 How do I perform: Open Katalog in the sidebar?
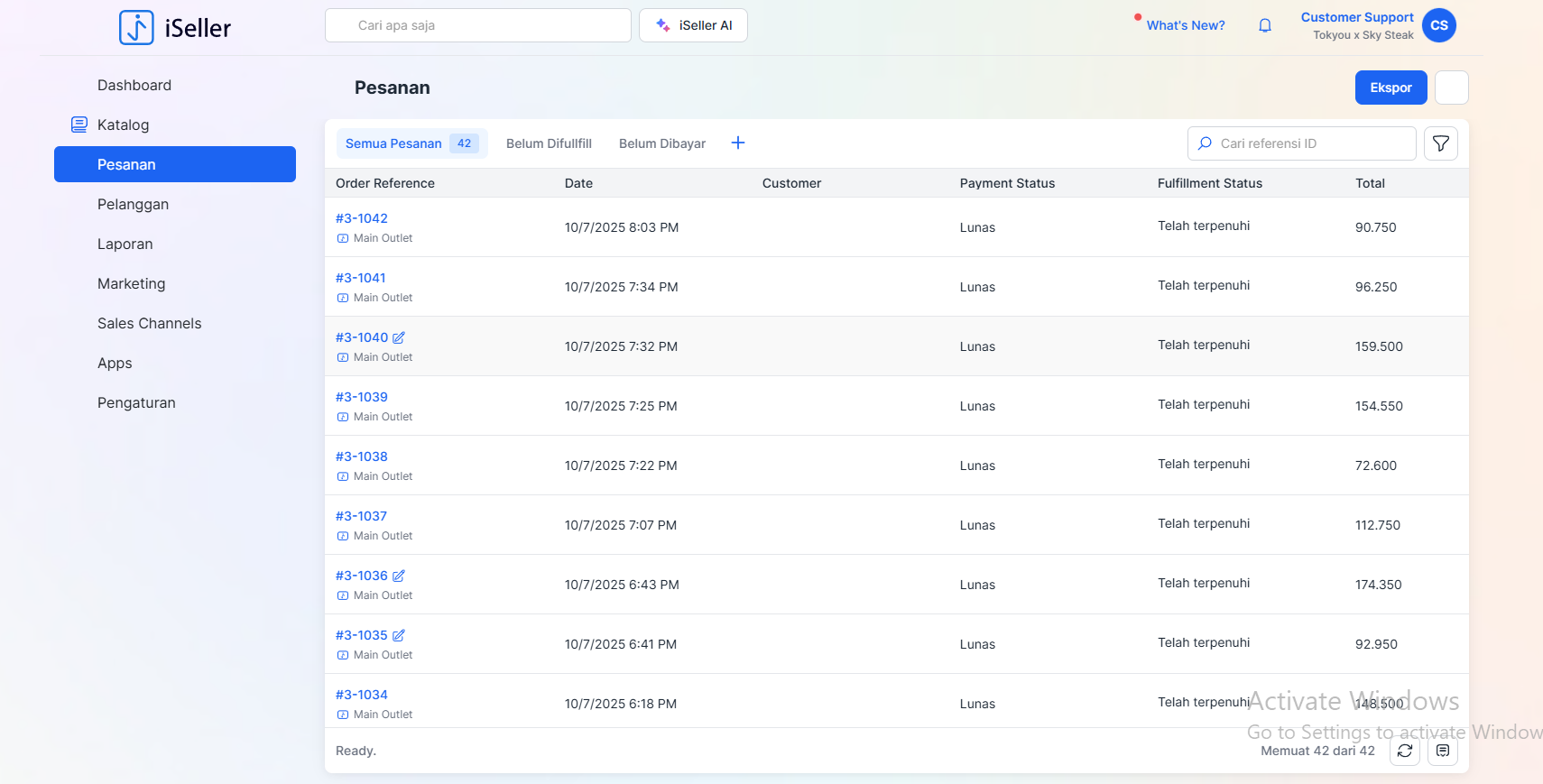tap(123, 125)
